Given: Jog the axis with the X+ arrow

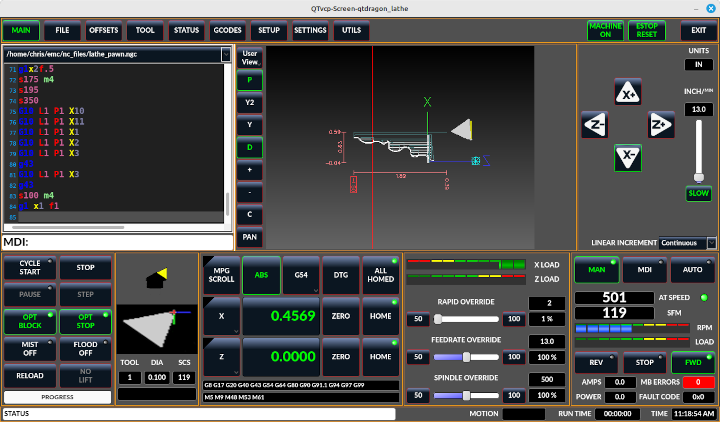Looking at the screenshot, I should pos(628,93).
